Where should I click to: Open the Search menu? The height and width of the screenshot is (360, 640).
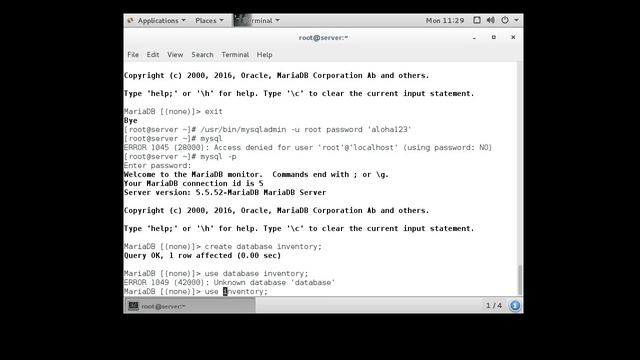pos(202,55)
